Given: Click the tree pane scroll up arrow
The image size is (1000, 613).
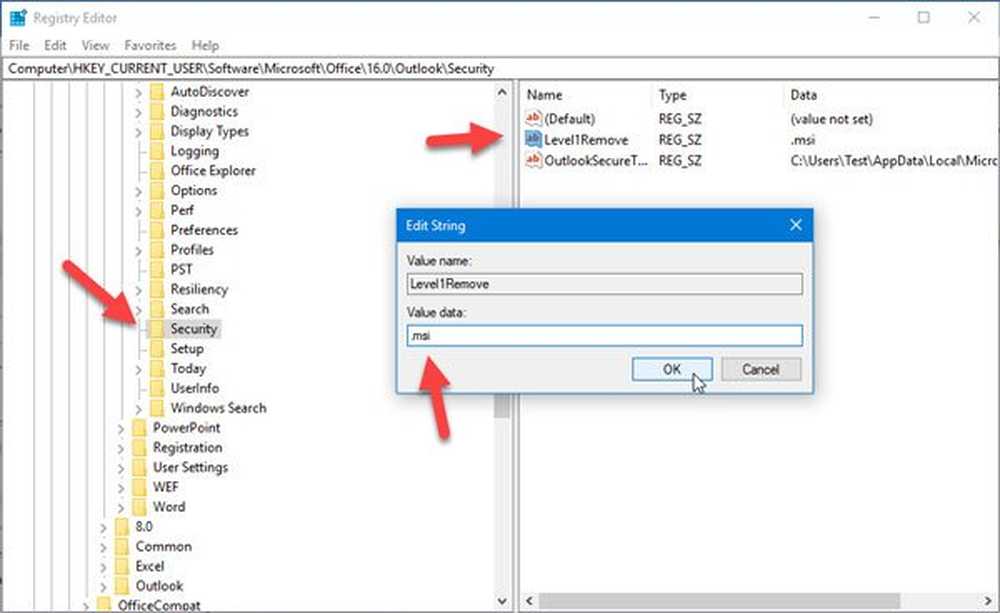Looking at the screenshot, I should (x=502, y=92).
